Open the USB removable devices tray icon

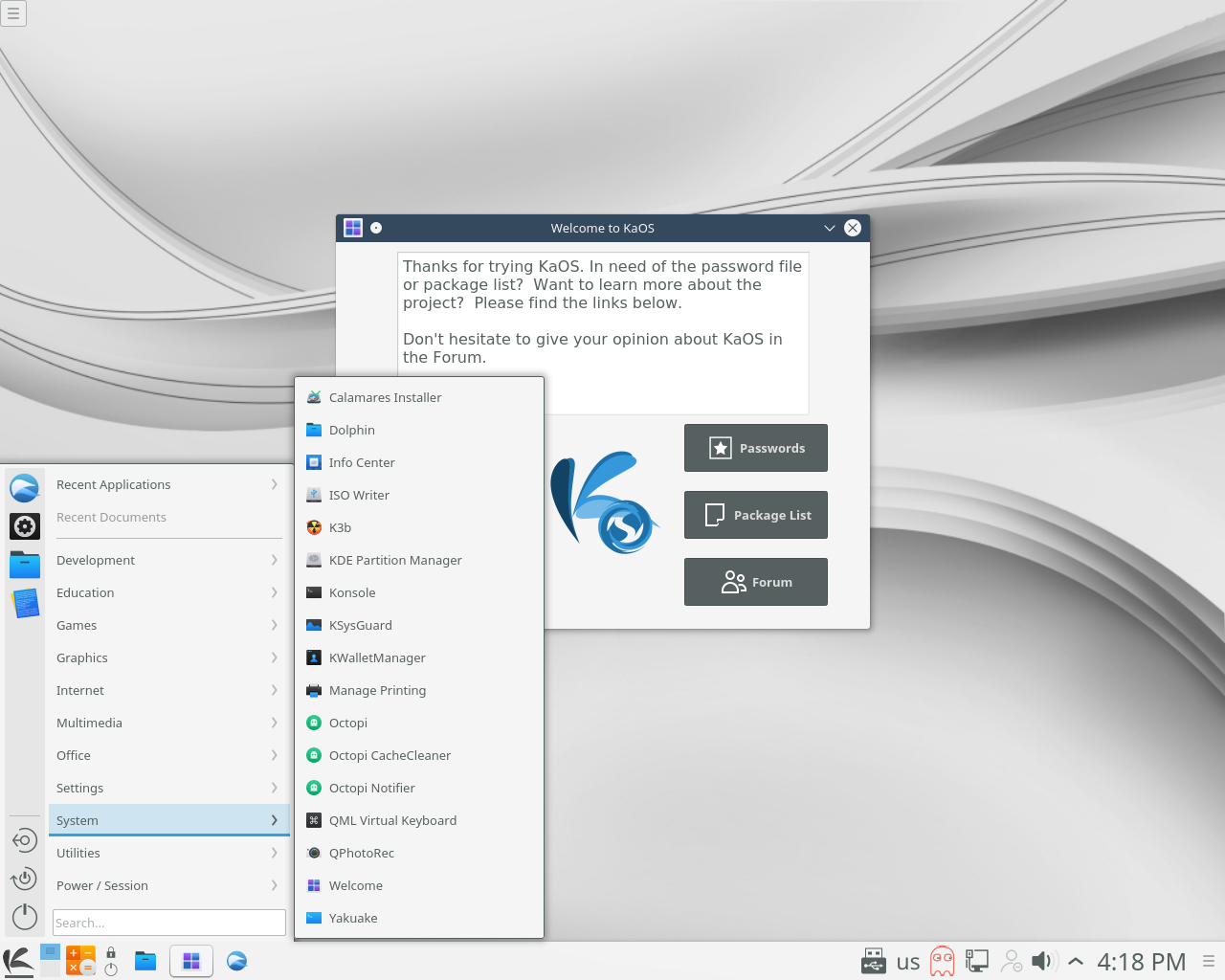pos(874,961)
